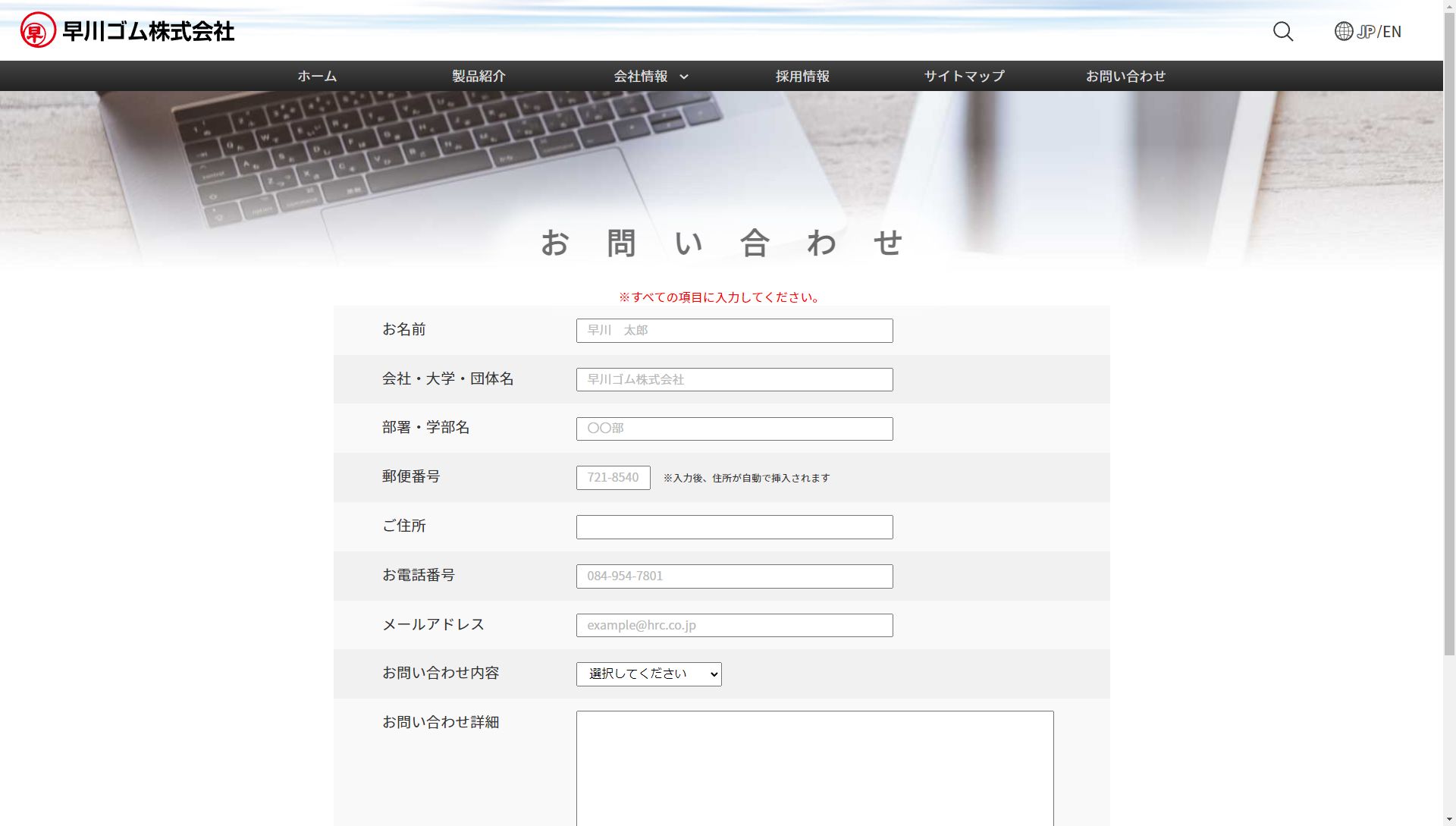The height and width of the screenshot is (826, 1456).
Task: Click the ご住所 address field
Action: [735, 527]
